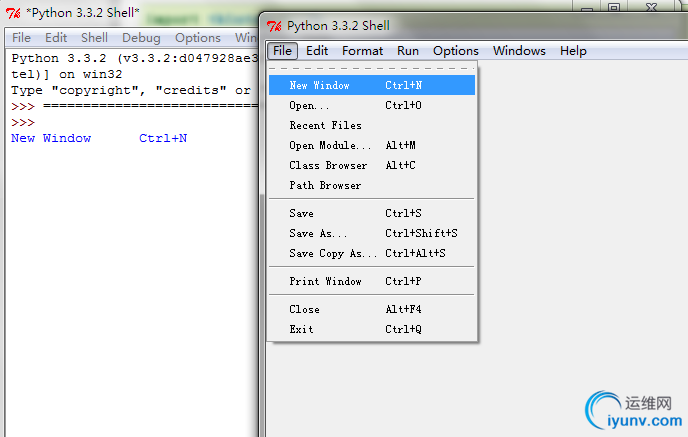Choose Save As... from the File menu
688x437 pixels.
372,233
